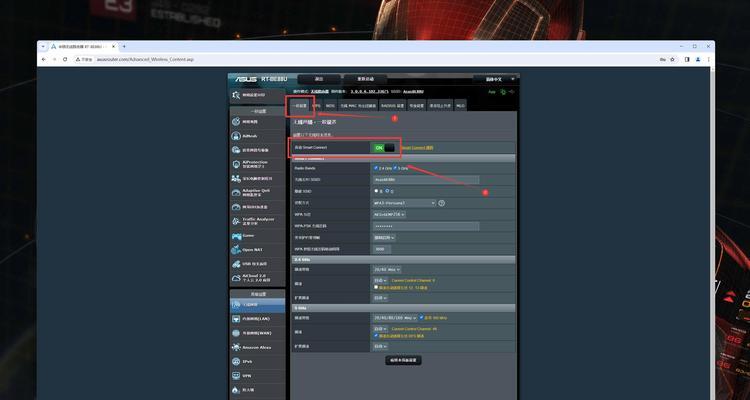Open AiCloud 2.0 in the sidebar
Viewport: 750px width, 400px height.
[257, 278]
